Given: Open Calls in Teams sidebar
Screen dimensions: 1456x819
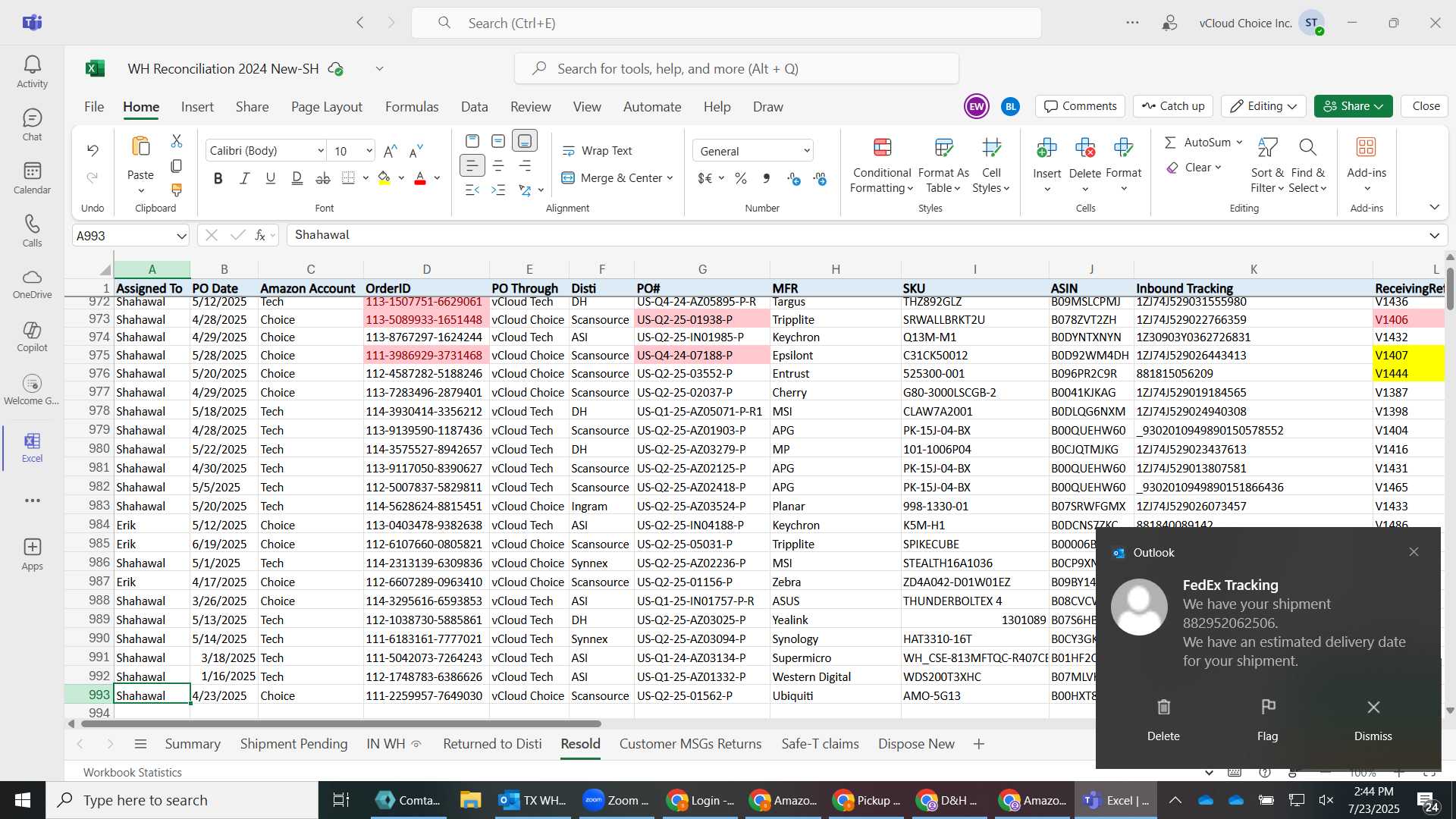Looking at the screenshot, I should (32, 231).
